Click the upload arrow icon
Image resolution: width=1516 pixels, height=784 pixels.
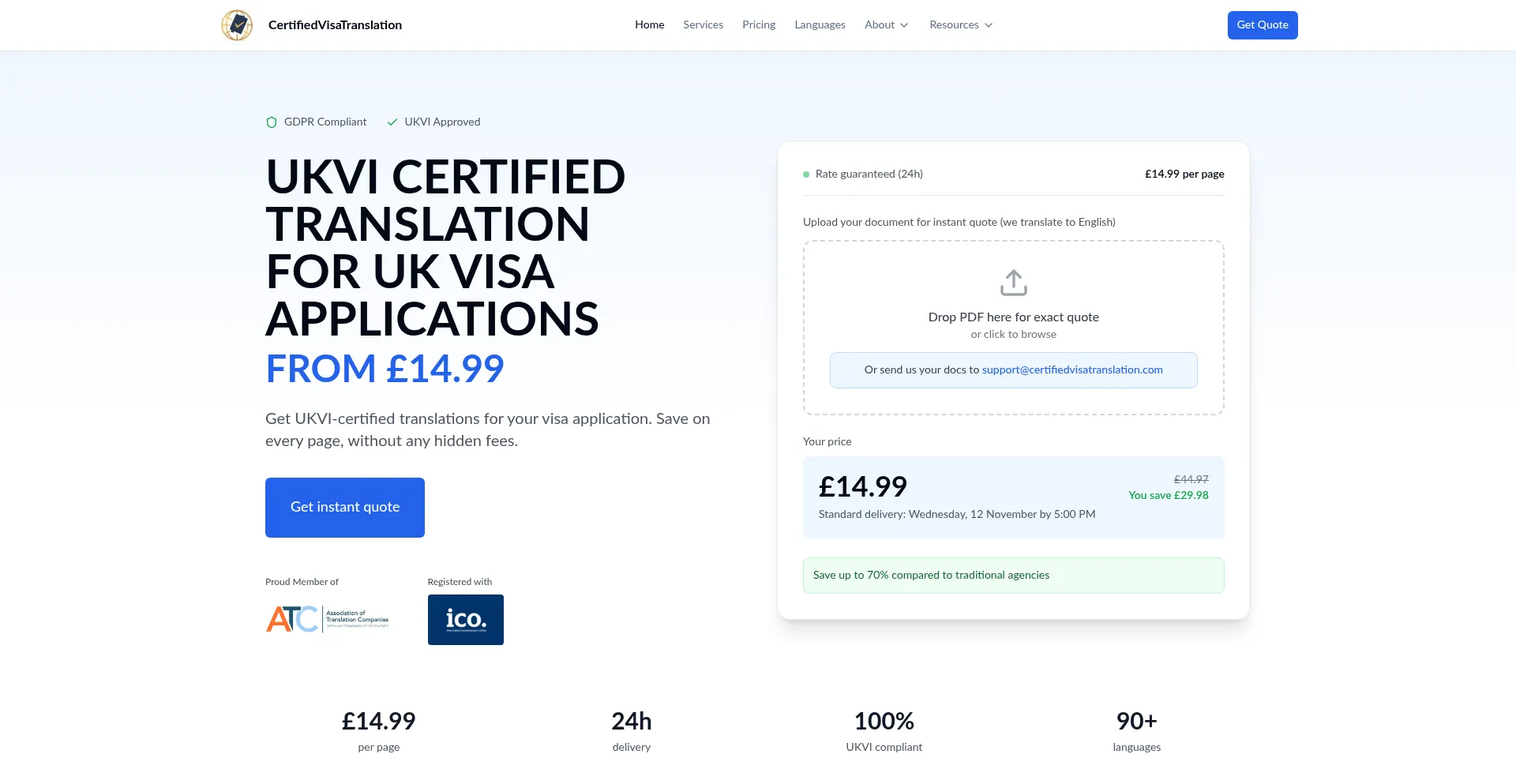[1013, 283]
